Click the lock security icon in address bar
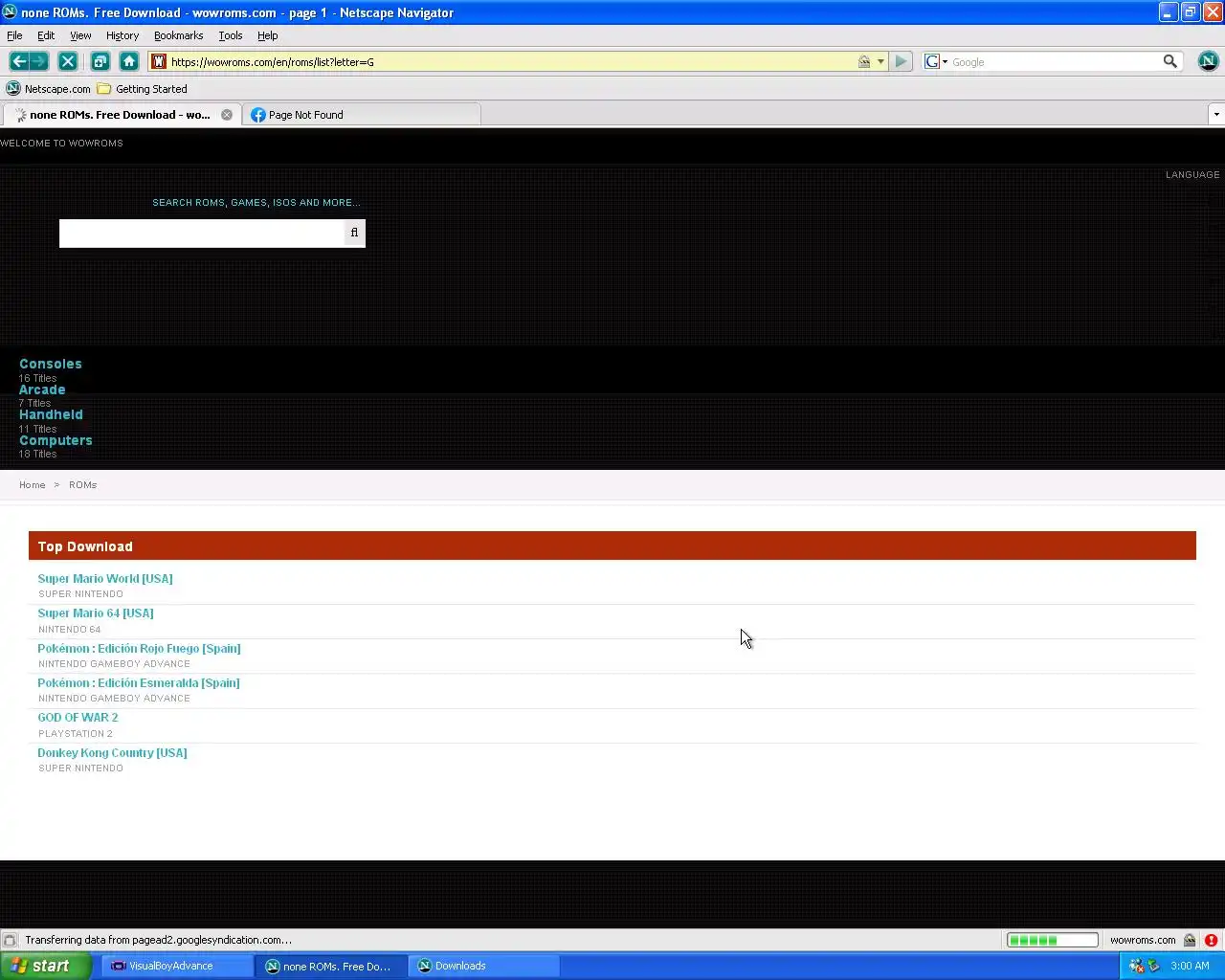1225x980 pixels. pyautogui.click(x=864, y=61)
